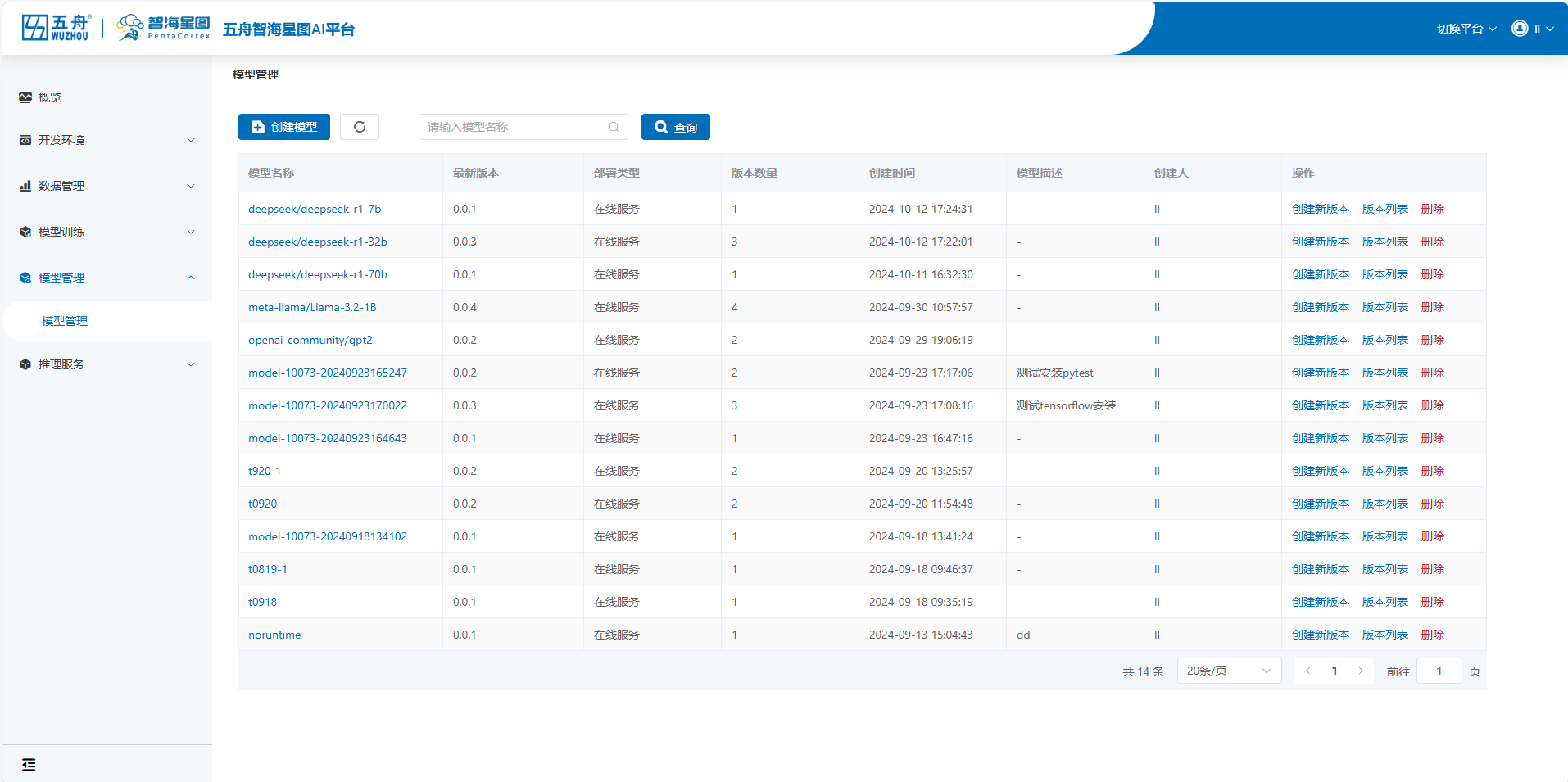This screenshot has width=1568, height=782.
Task: Expand the 数据管理 sidebar menu
Action: click(106, 186)
